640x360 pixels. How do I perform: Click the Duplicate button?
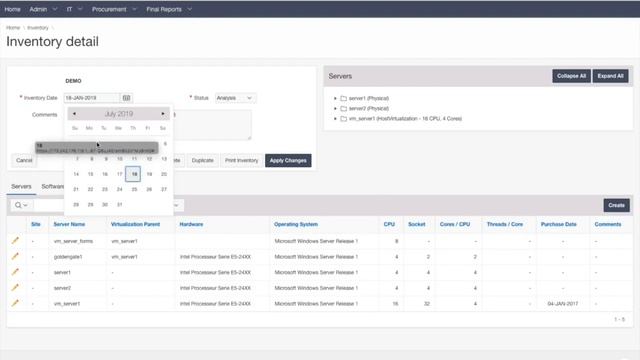click(x=203, y=160)
